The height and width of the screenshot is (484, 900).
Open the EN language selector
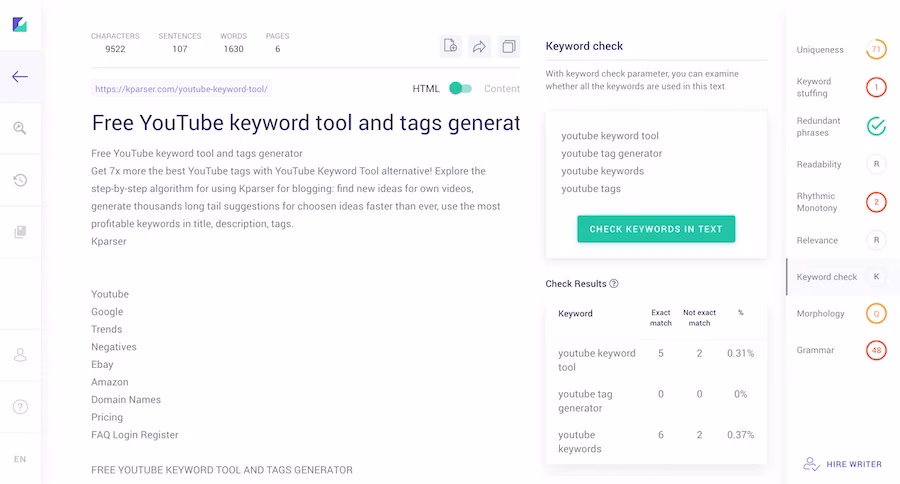[x=20, y=459]
